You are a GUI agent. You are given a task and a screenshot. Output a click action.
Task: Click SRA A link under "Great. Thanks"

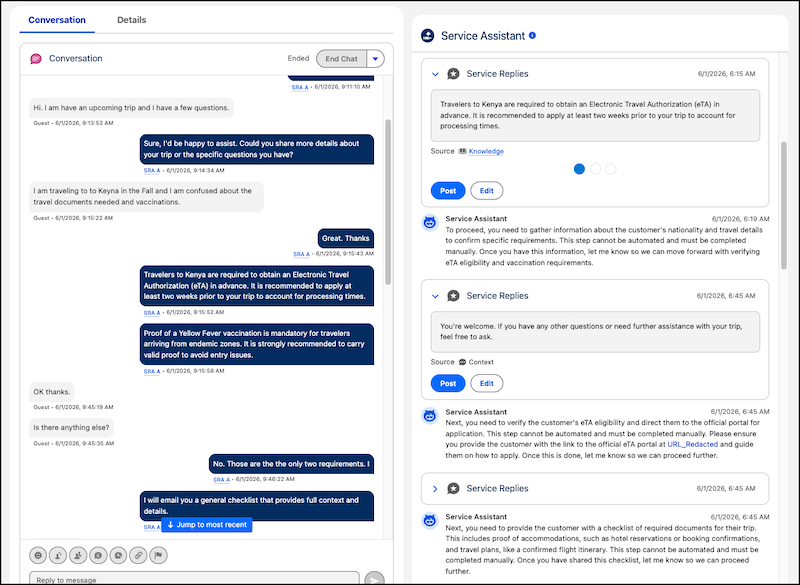[302, 254]
